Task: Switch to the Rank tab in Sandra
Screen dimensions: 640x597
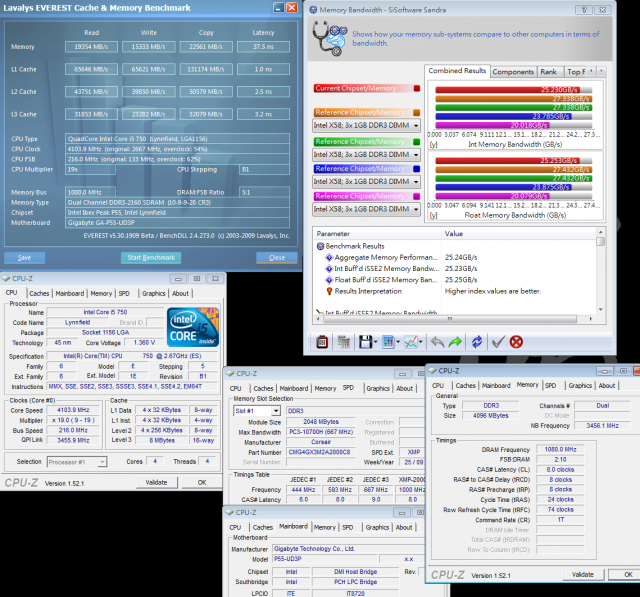Action: (549, 72)
